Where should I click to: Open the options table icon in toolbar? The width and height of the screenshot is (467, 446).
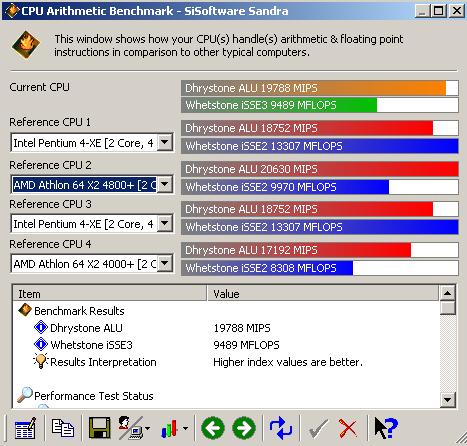pos(25,428)
